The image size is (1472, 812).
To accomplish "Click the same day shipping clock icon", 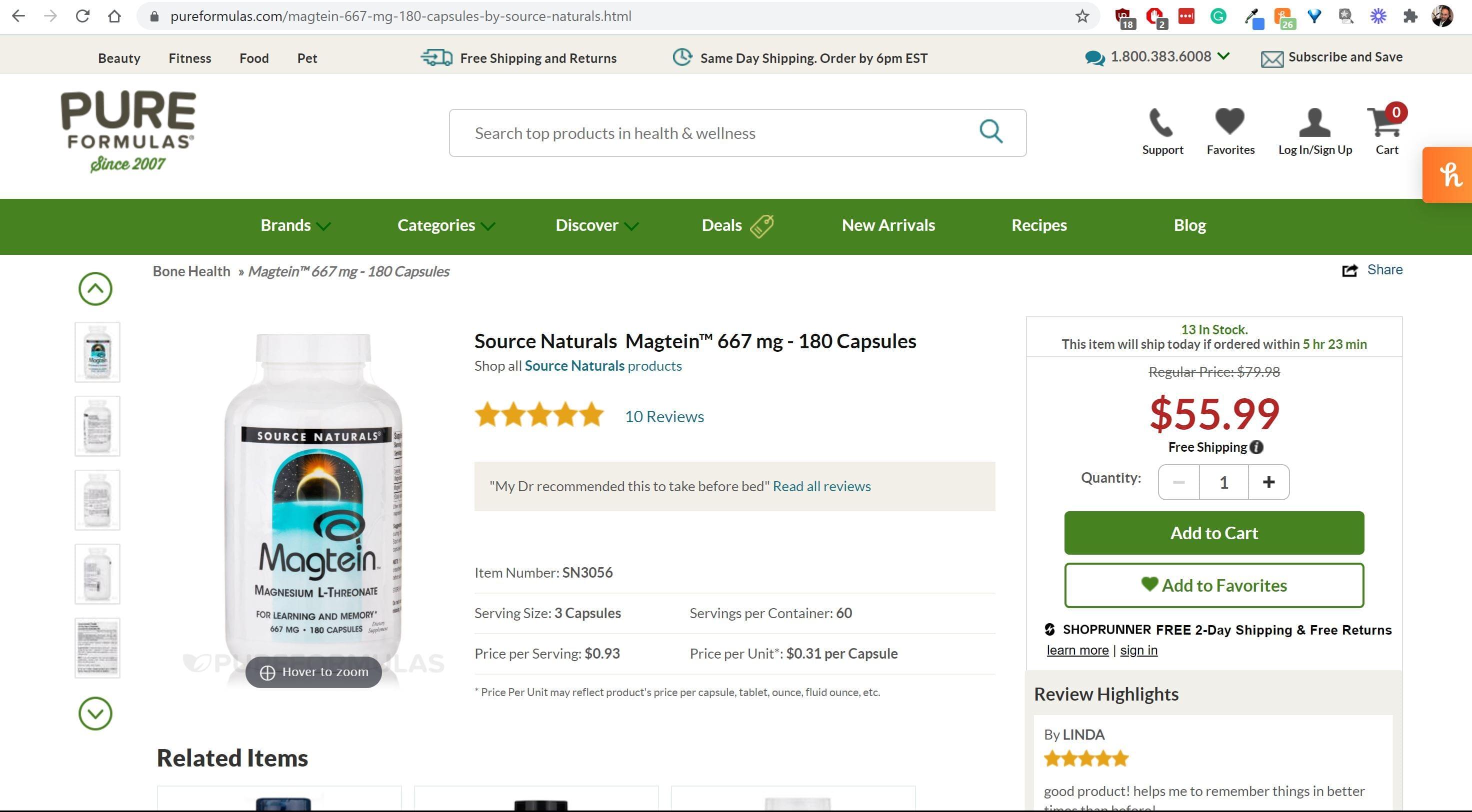I will pyautogui.click(x=681, y=57).
